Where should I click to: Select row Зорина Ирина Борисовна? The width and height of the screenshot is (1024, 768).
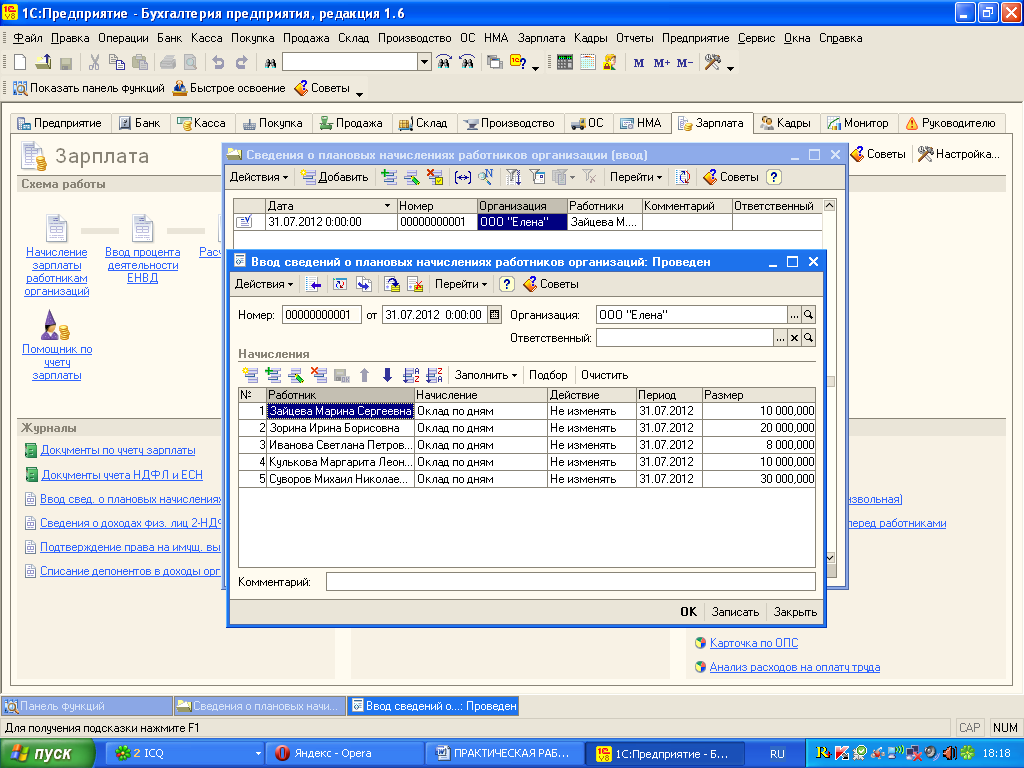tap(527, 428)
